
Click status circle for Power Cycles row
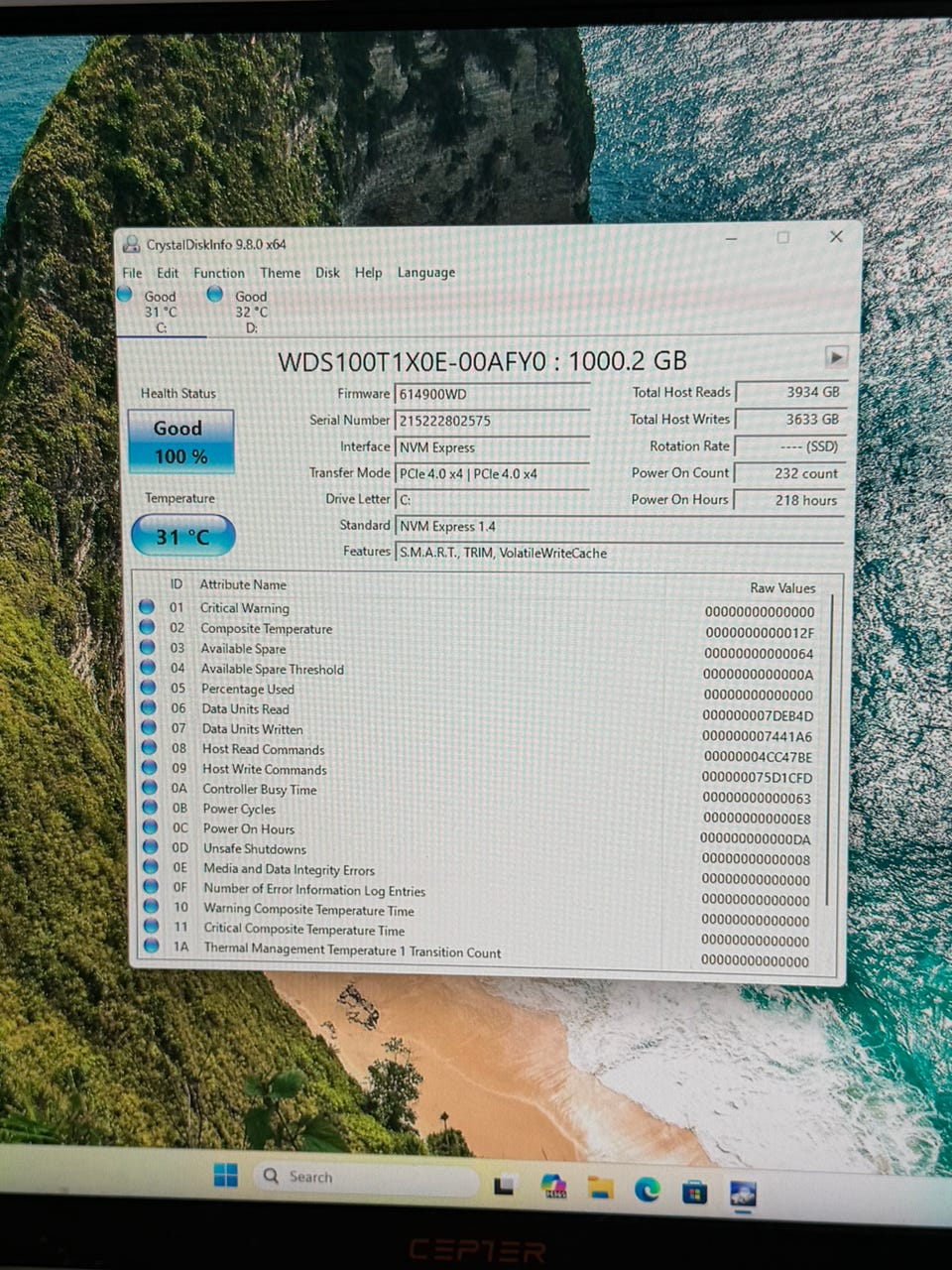tap(150, 807)
